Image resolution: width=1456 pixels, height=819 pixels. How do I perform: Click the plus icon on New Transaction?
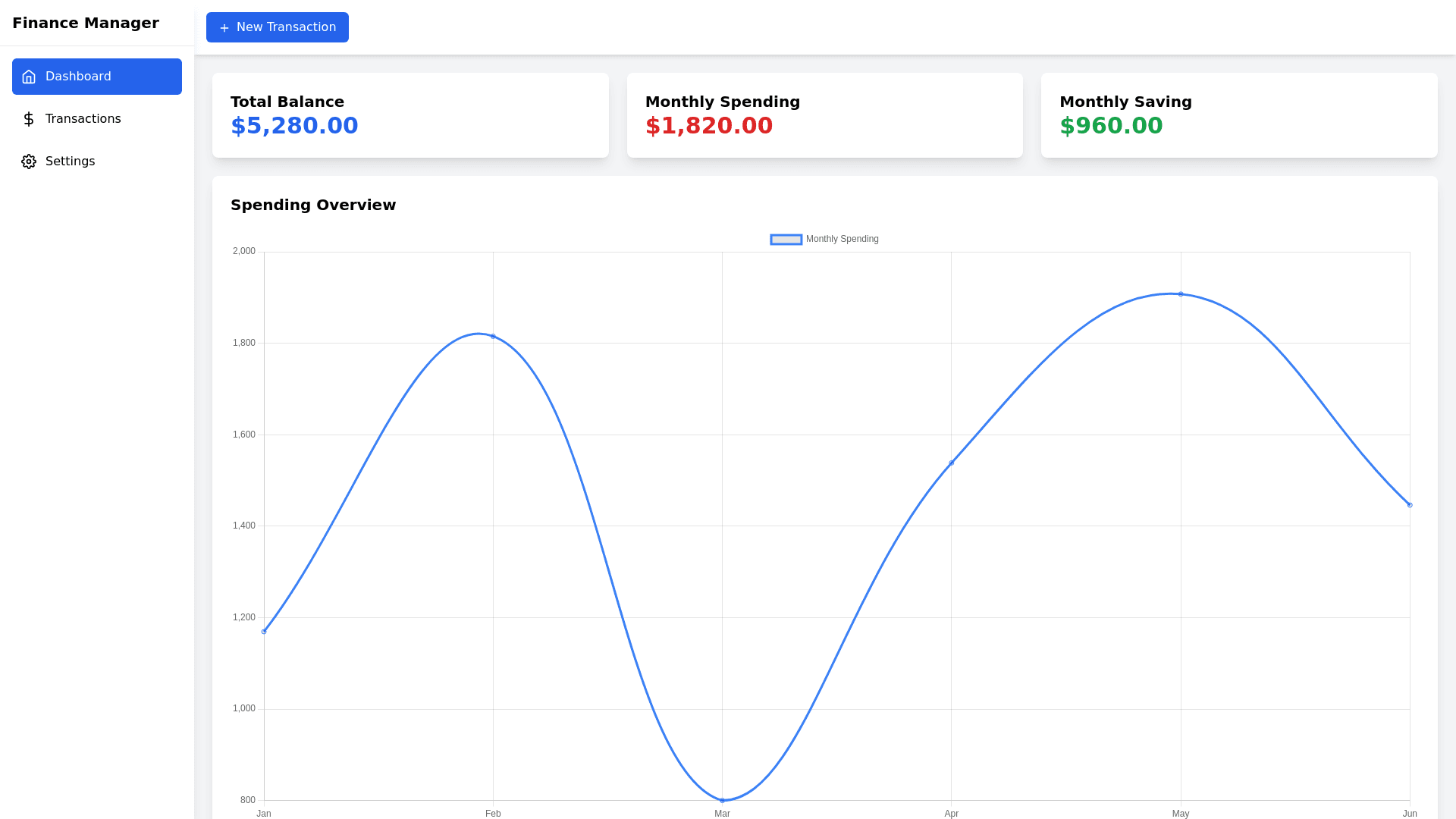(224, 28)
